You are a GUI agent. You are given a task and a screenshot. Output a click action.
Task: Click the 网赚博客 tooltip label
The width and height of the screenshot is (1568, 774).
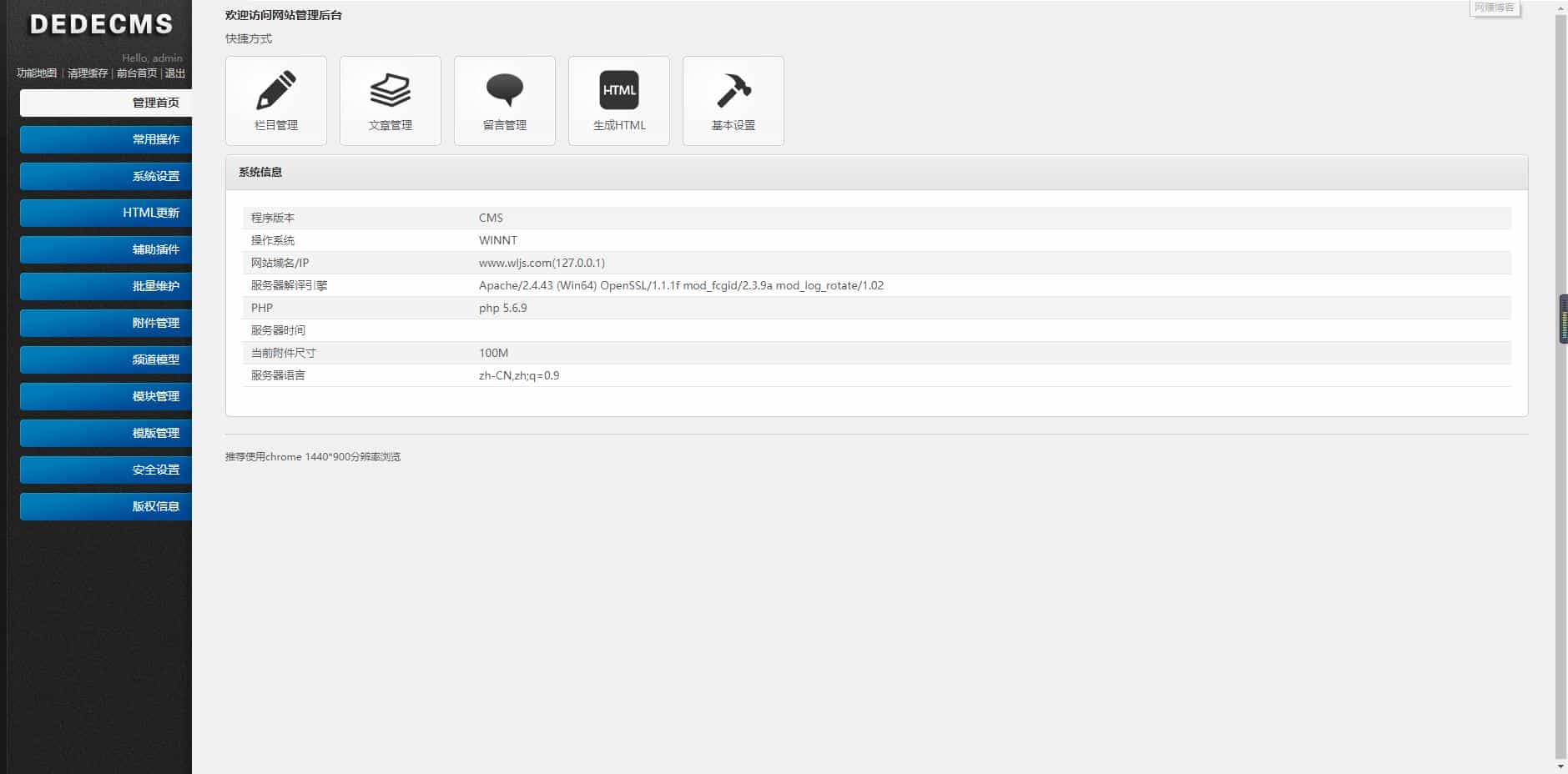(x=1495, y=8)
